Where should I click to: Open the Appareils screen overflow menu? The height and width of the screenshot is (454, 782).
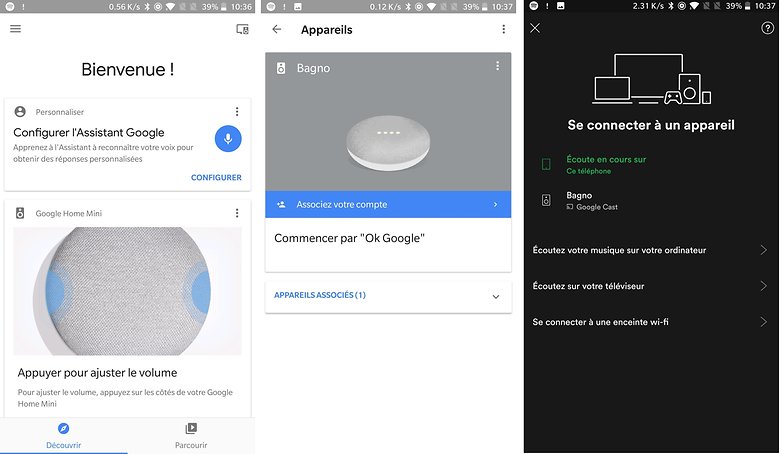pyautogui.click(x=504, y=29)
